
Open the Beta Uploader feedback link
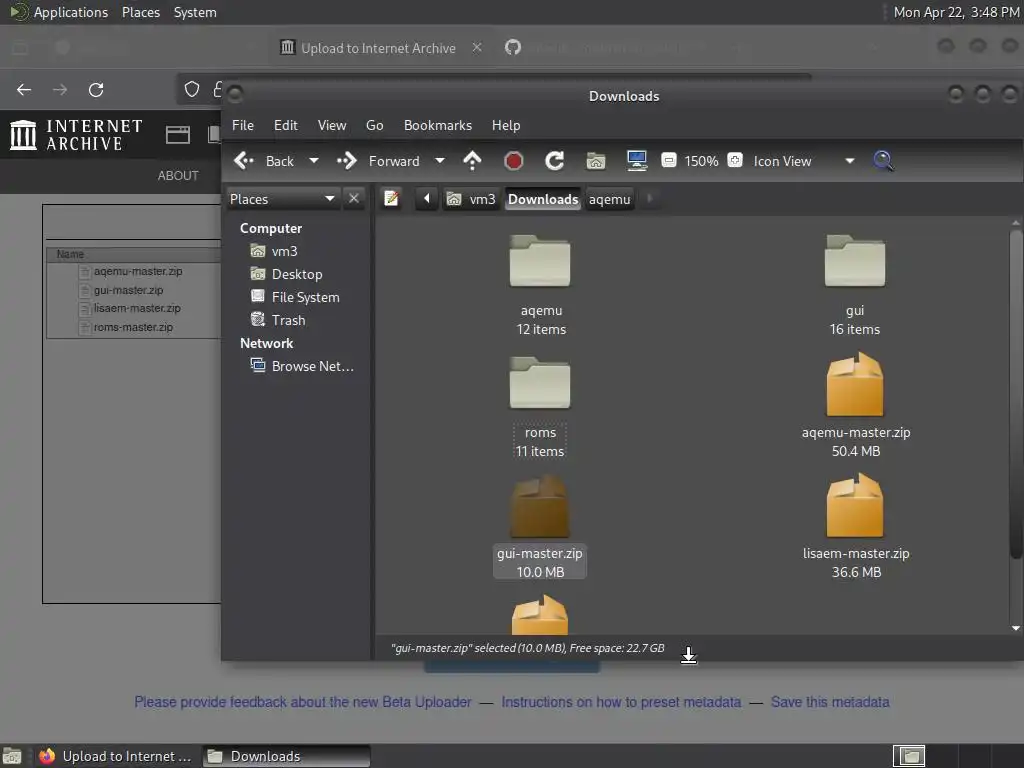pos(303,702)
